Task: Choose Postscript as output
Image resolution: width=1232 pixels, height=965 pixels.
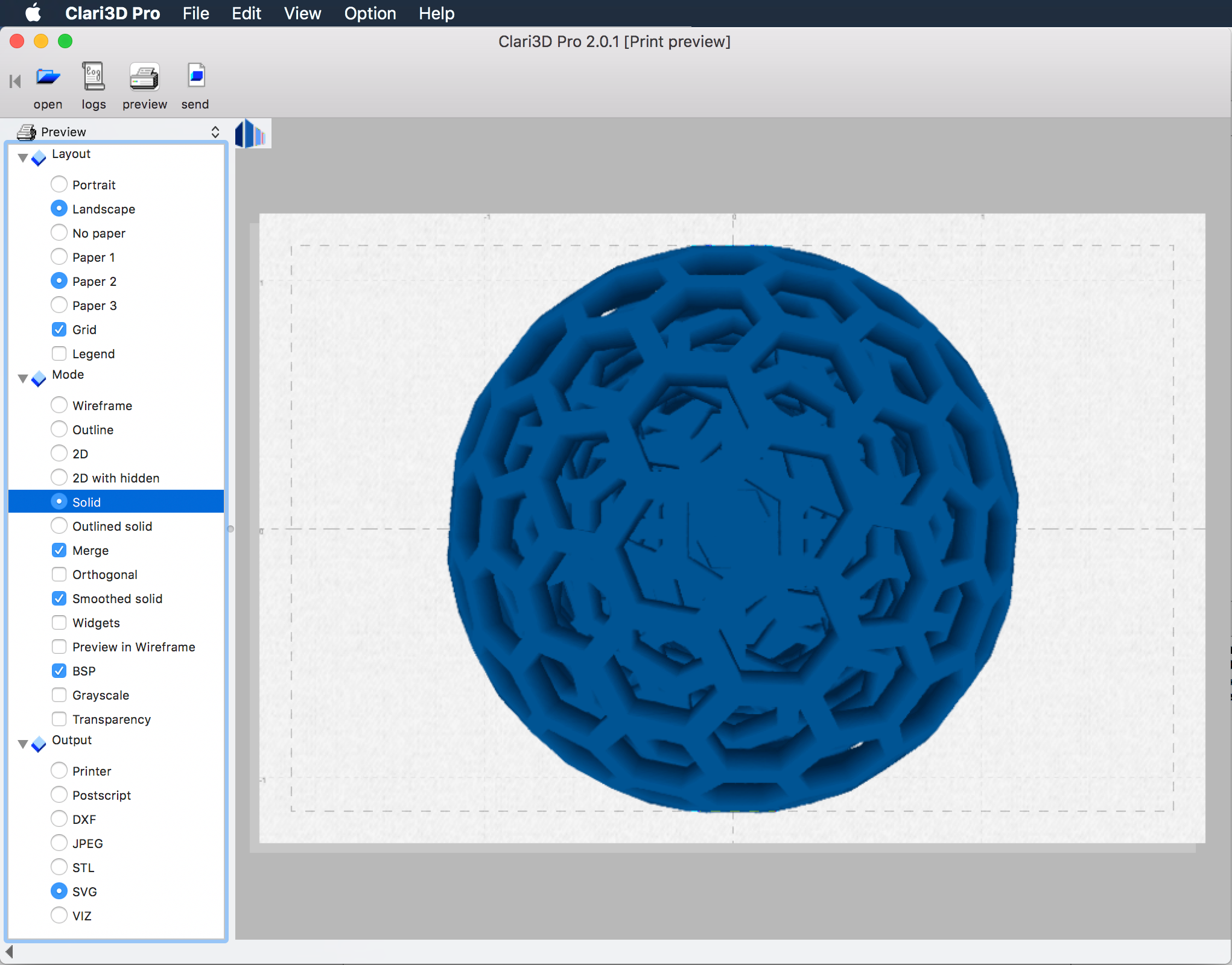Action: (59, 794)
